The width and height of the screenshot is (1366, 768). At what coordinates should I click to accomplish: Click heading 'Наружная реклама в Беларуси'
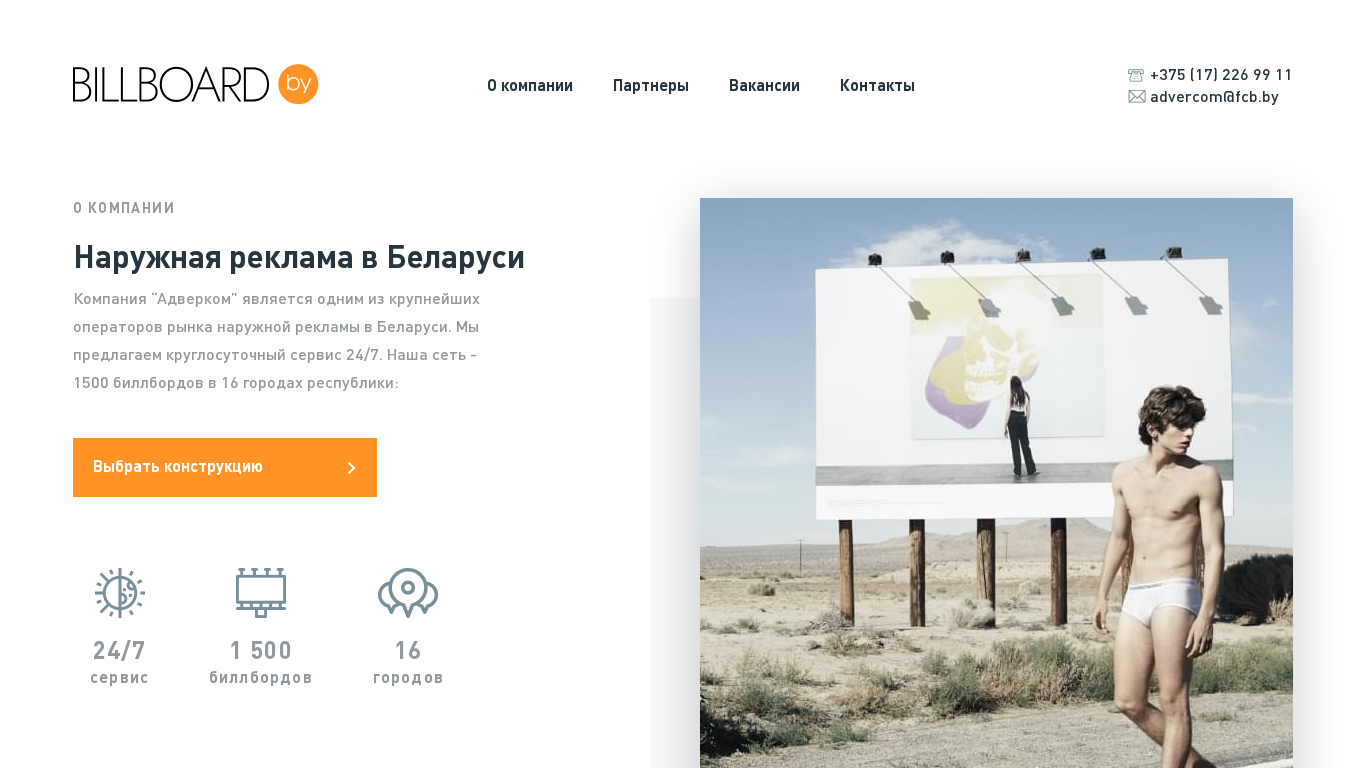click(299, 258)
